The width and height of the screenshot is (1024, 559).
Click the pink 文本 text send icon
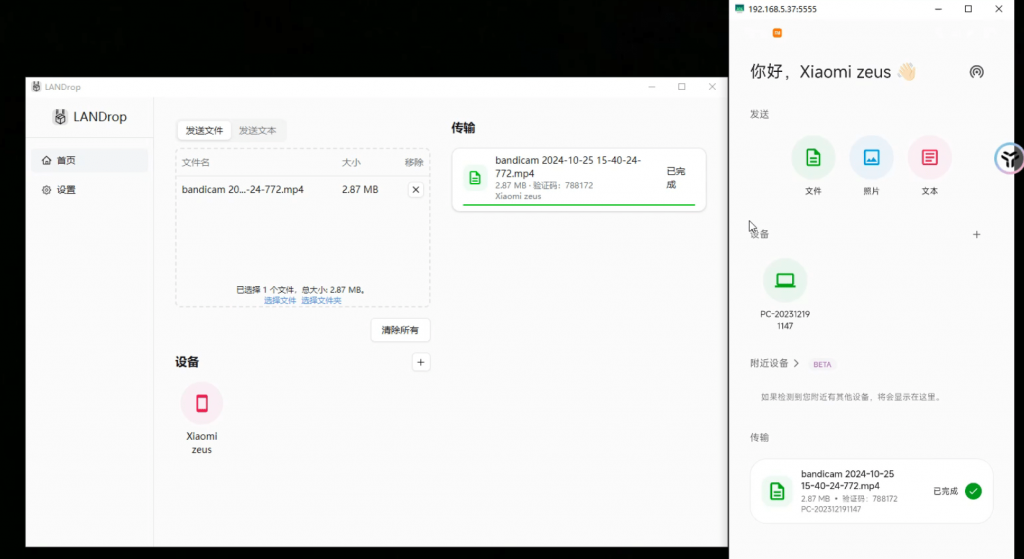(x=929, y=157)
